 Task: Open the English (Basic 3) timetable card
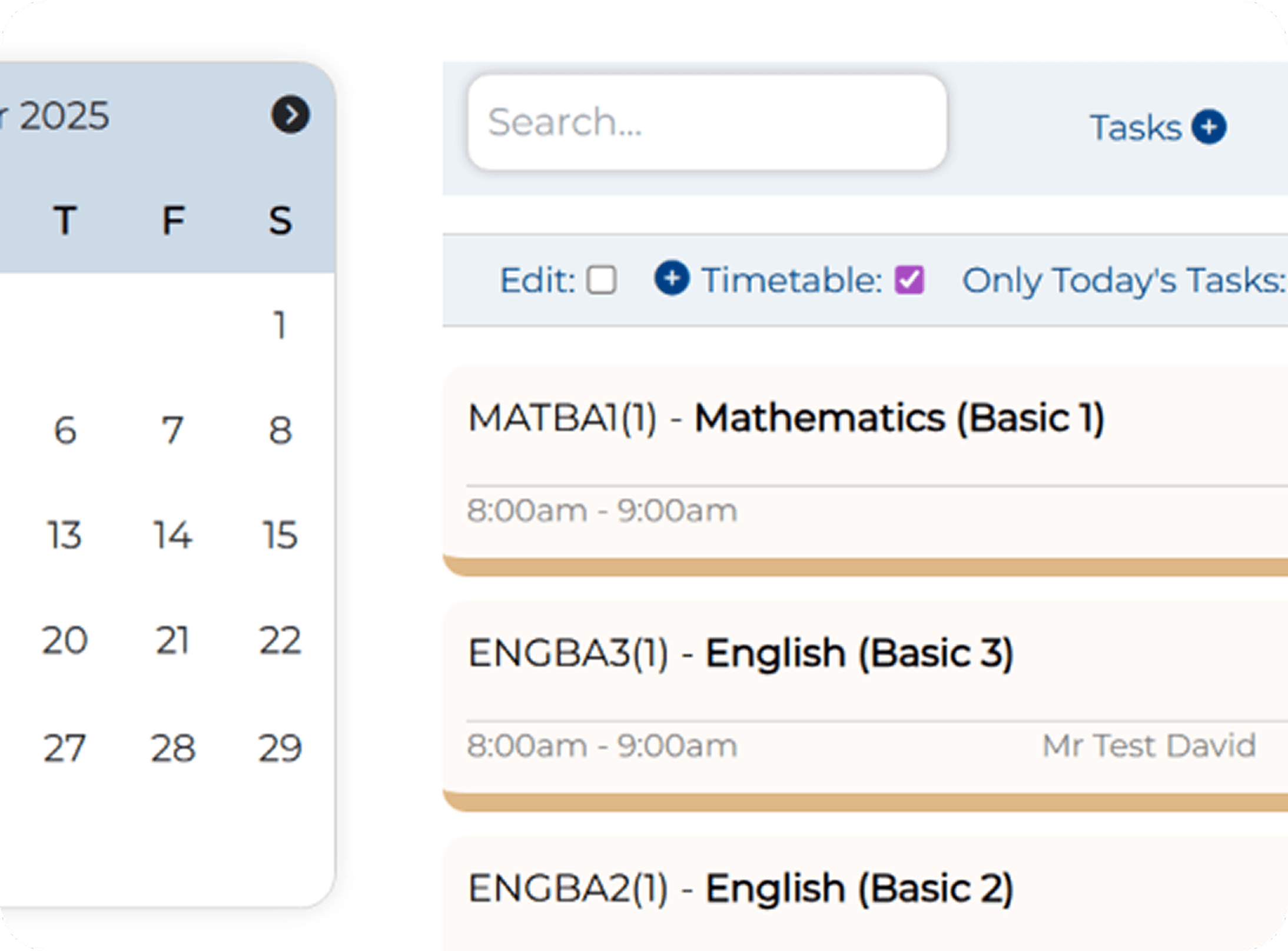[x=865, y=706]
